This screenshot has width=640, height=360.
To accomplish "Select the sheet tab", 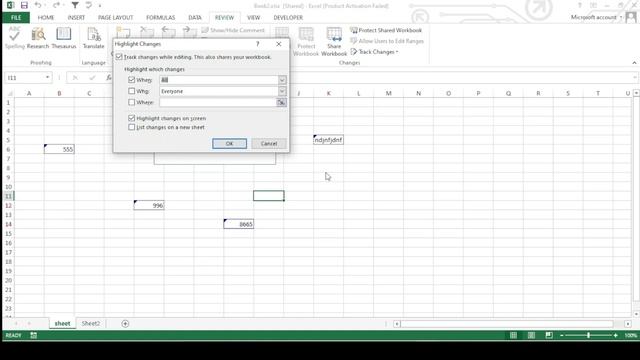I will (62, 323).
